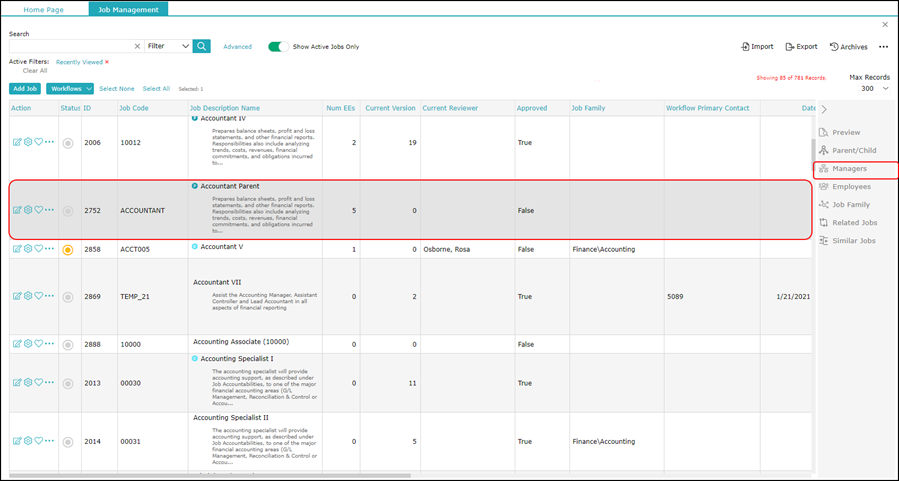Open the Max Records 300 dropdown

(x=875, y=89)
